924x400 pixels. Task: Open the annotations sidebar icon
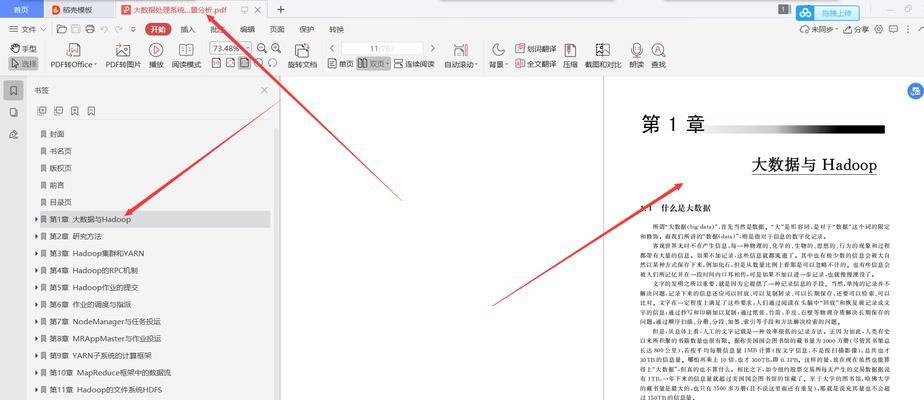point(14,134)
